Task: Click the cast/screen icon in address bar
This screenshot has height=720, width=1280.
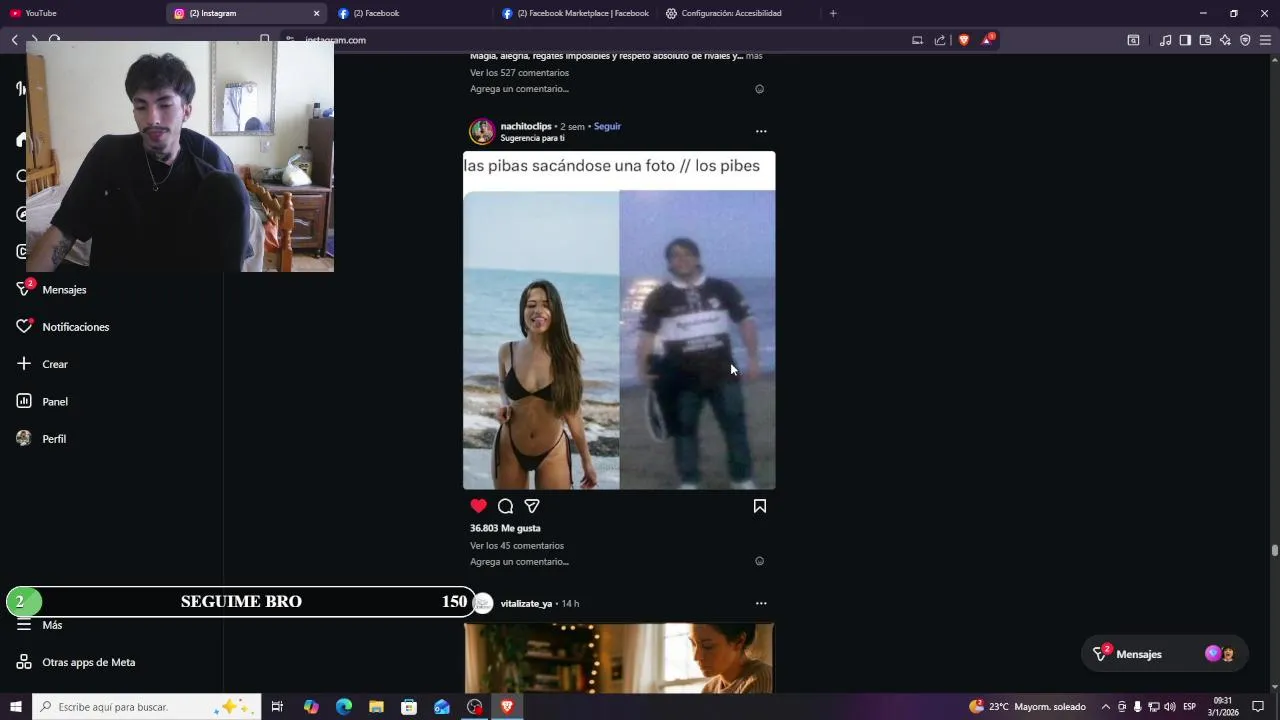Action: 917,40
